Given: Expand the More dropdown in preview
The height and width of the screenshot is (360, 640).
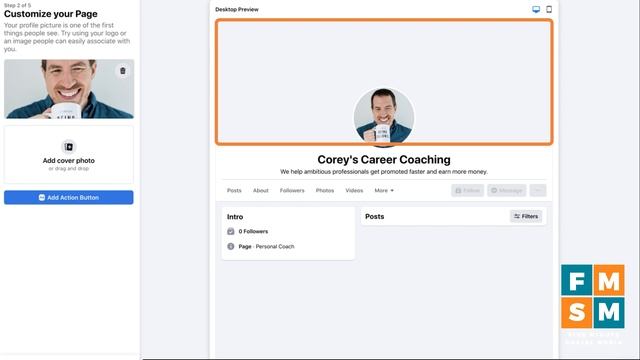Looking at the screenshot, I should point(384,191).
